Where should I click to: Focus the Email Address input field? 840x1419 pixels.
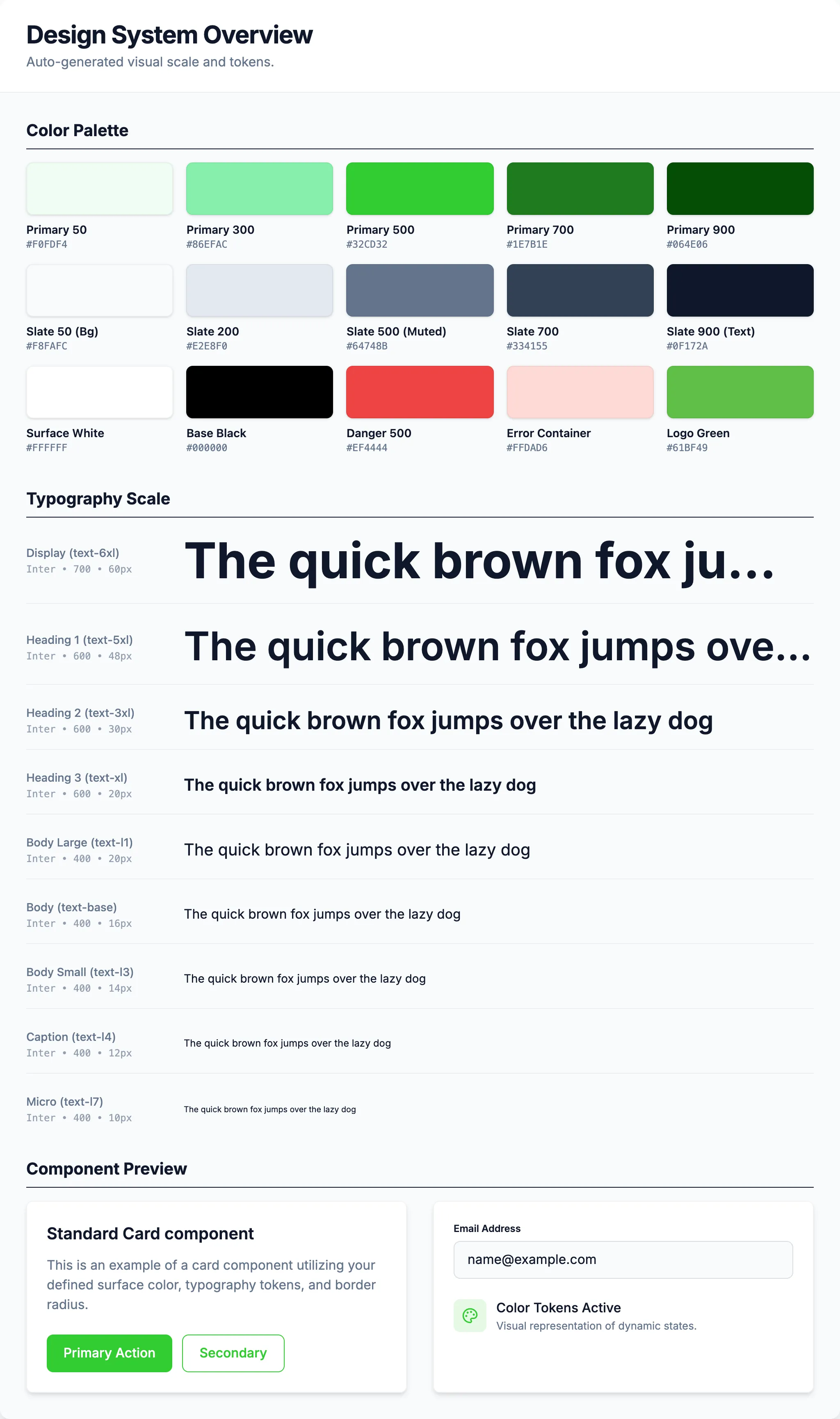(x=623, y=1259)
